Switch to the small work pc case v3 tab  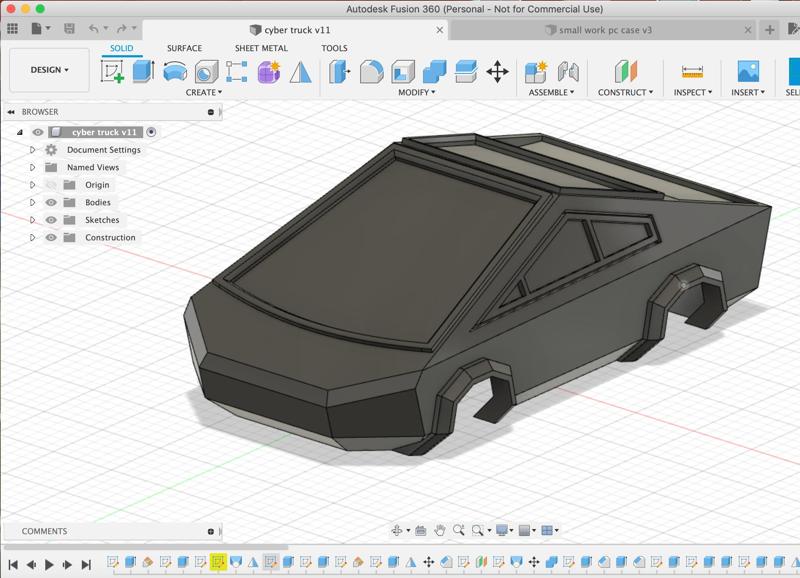point(605,30)
